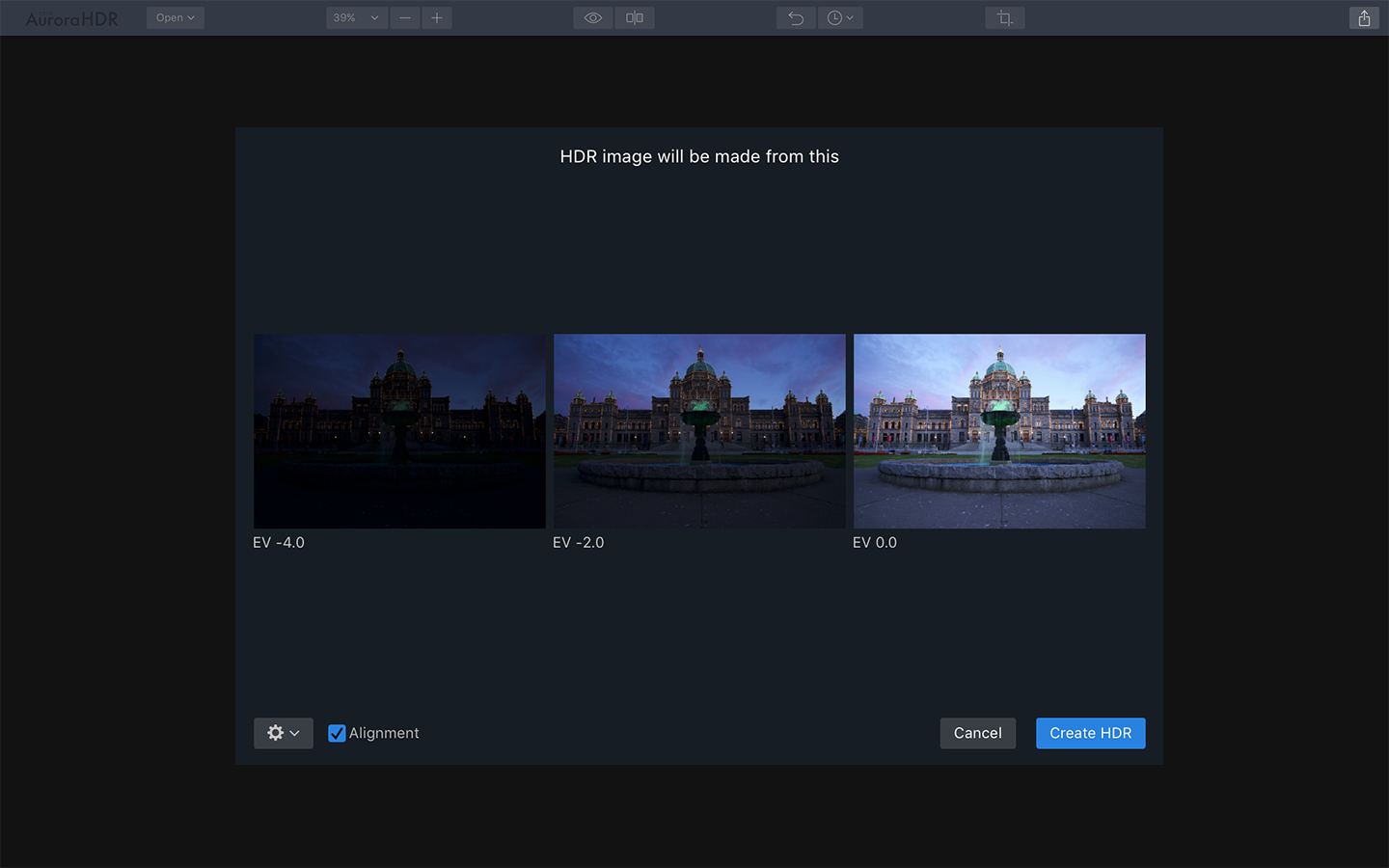
Task: Select the EV -2.0 bracket thumbnail
Action: click(699, 431)
